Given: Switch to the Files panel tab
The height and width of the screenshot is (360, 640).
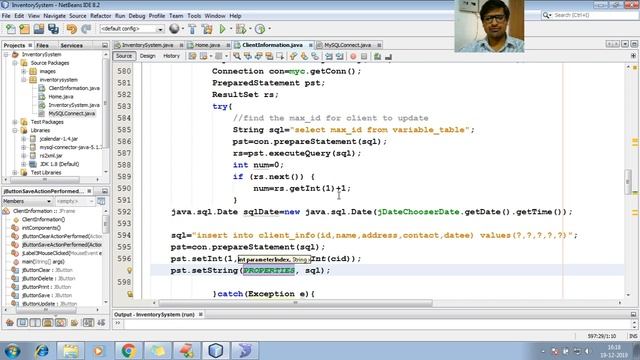Looking at the screenshot, I should coord(42,45).
